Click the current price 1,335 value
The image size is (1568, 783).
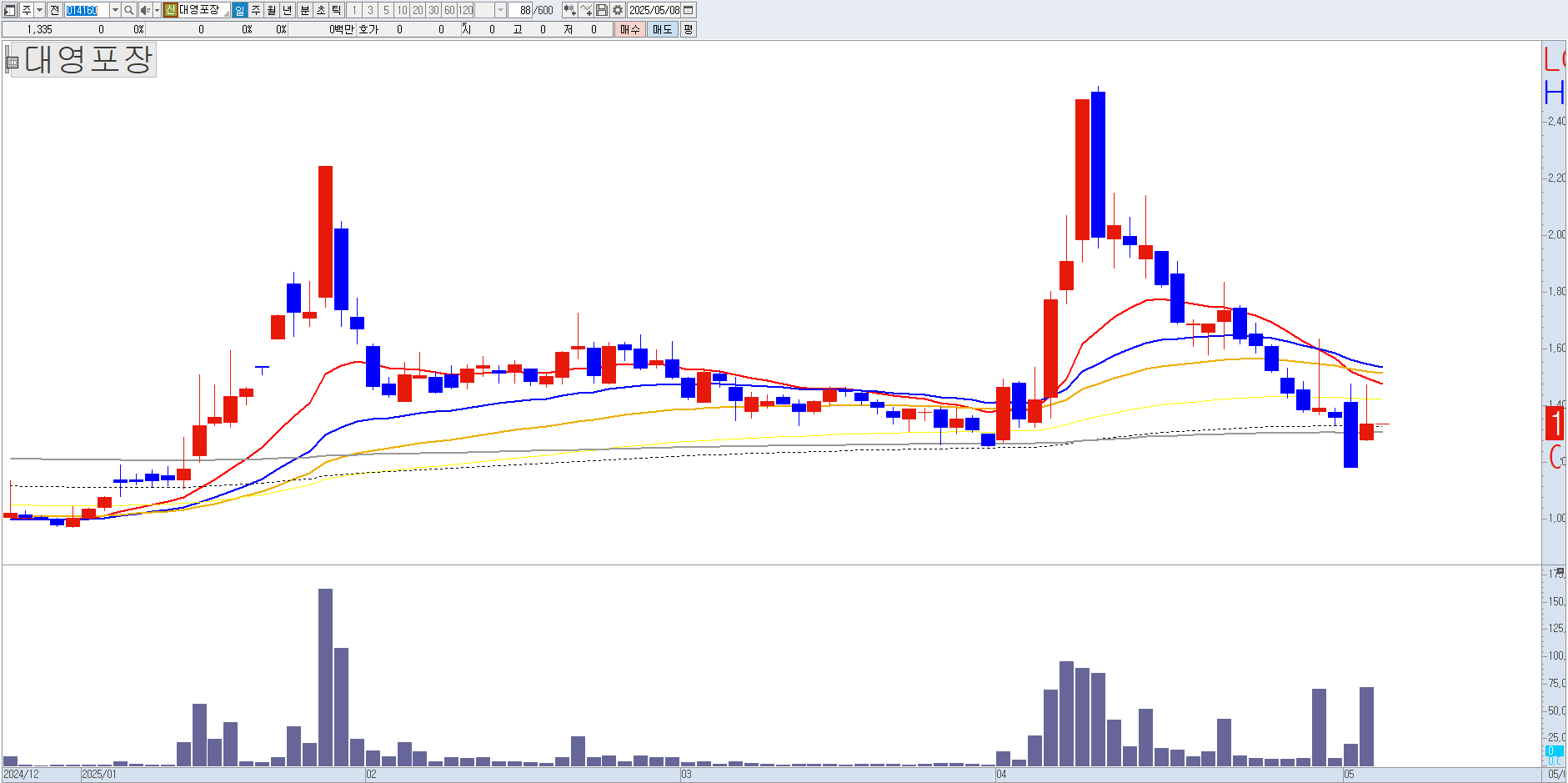coord(39,29)
